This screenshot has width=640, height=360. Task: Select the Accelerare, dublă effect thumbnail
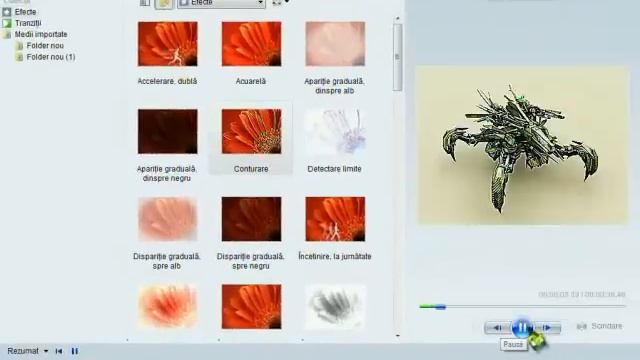pyautogui.click(x=168, y=44)
